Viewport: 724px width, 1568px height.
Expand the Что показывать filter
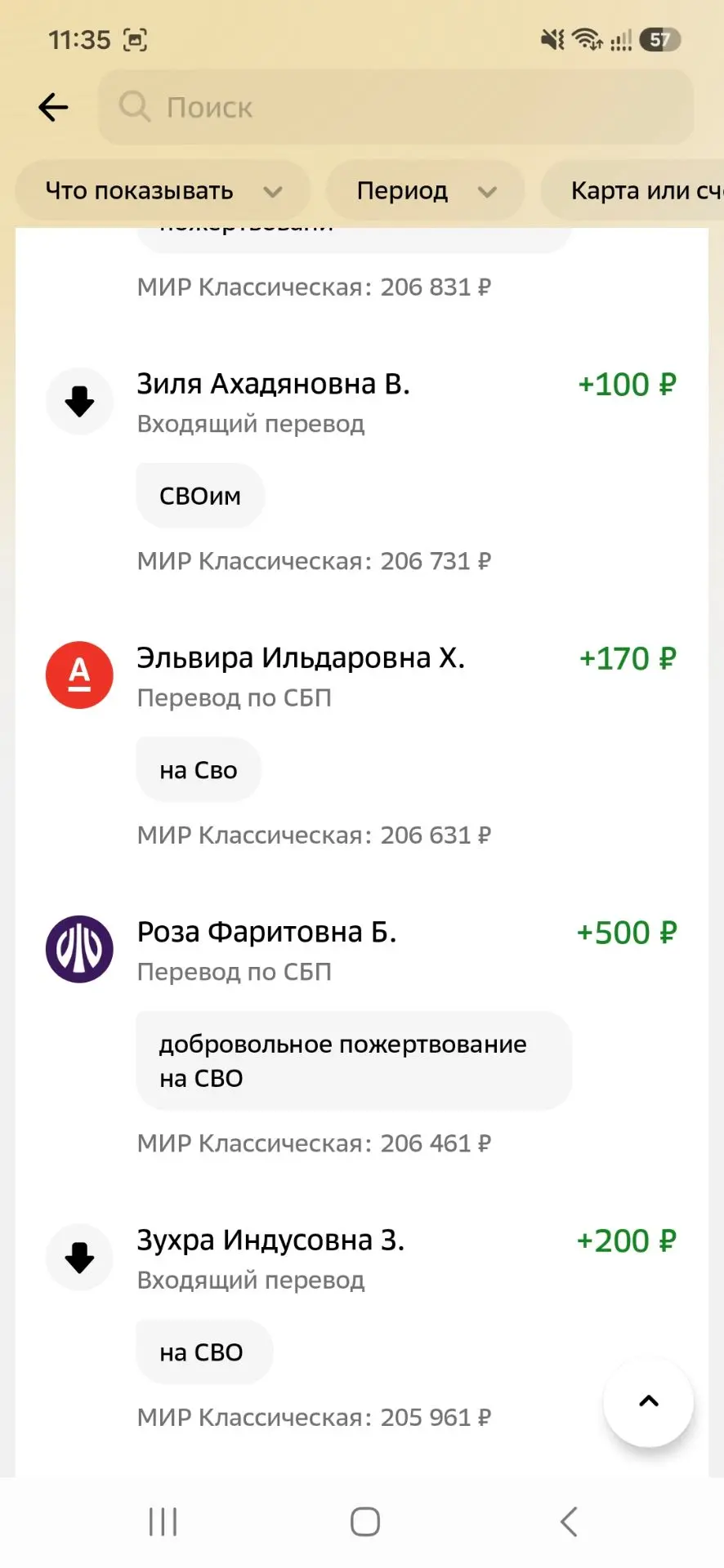tap(163, 191)
